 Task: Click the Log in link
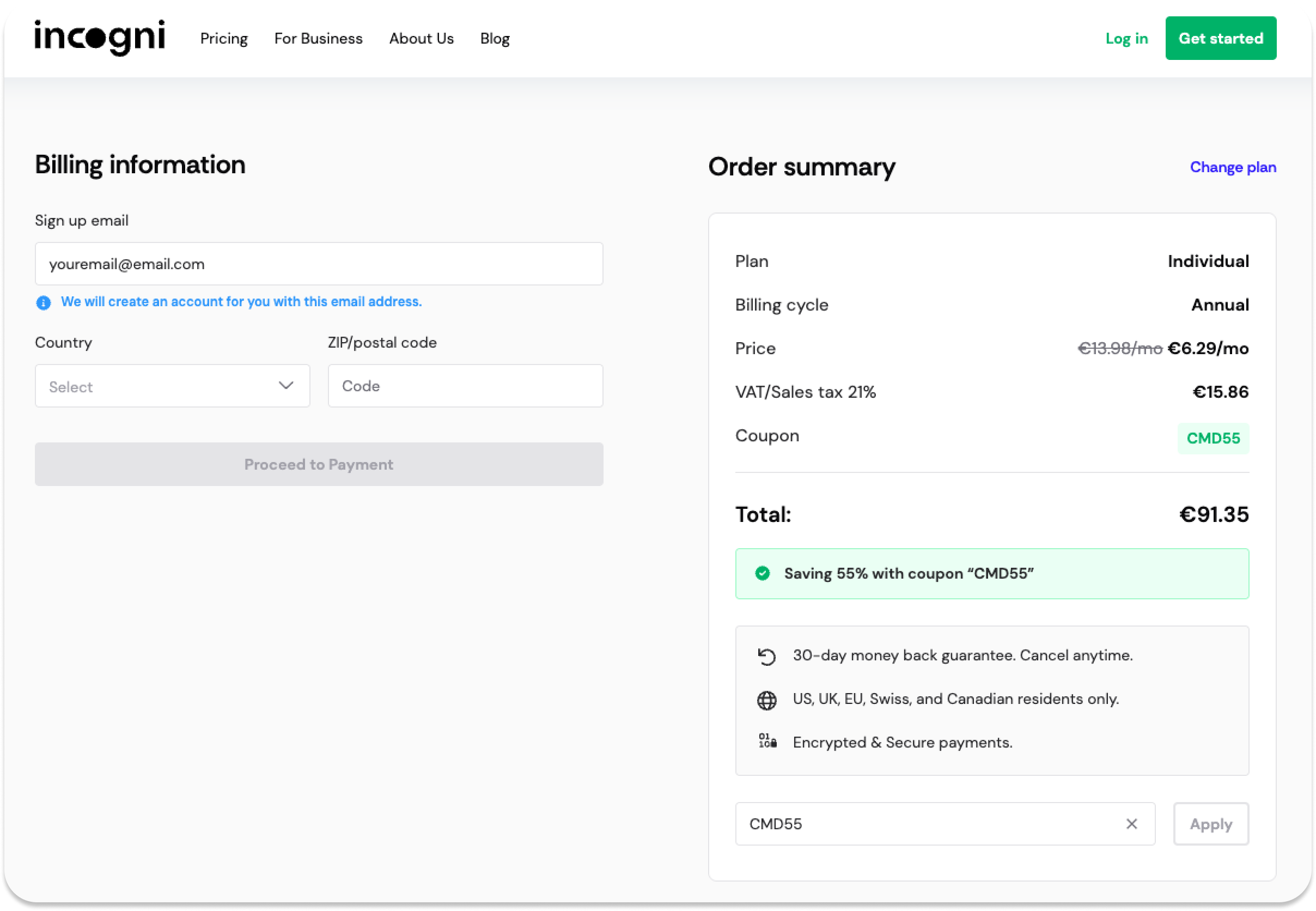click(1126, 38)
